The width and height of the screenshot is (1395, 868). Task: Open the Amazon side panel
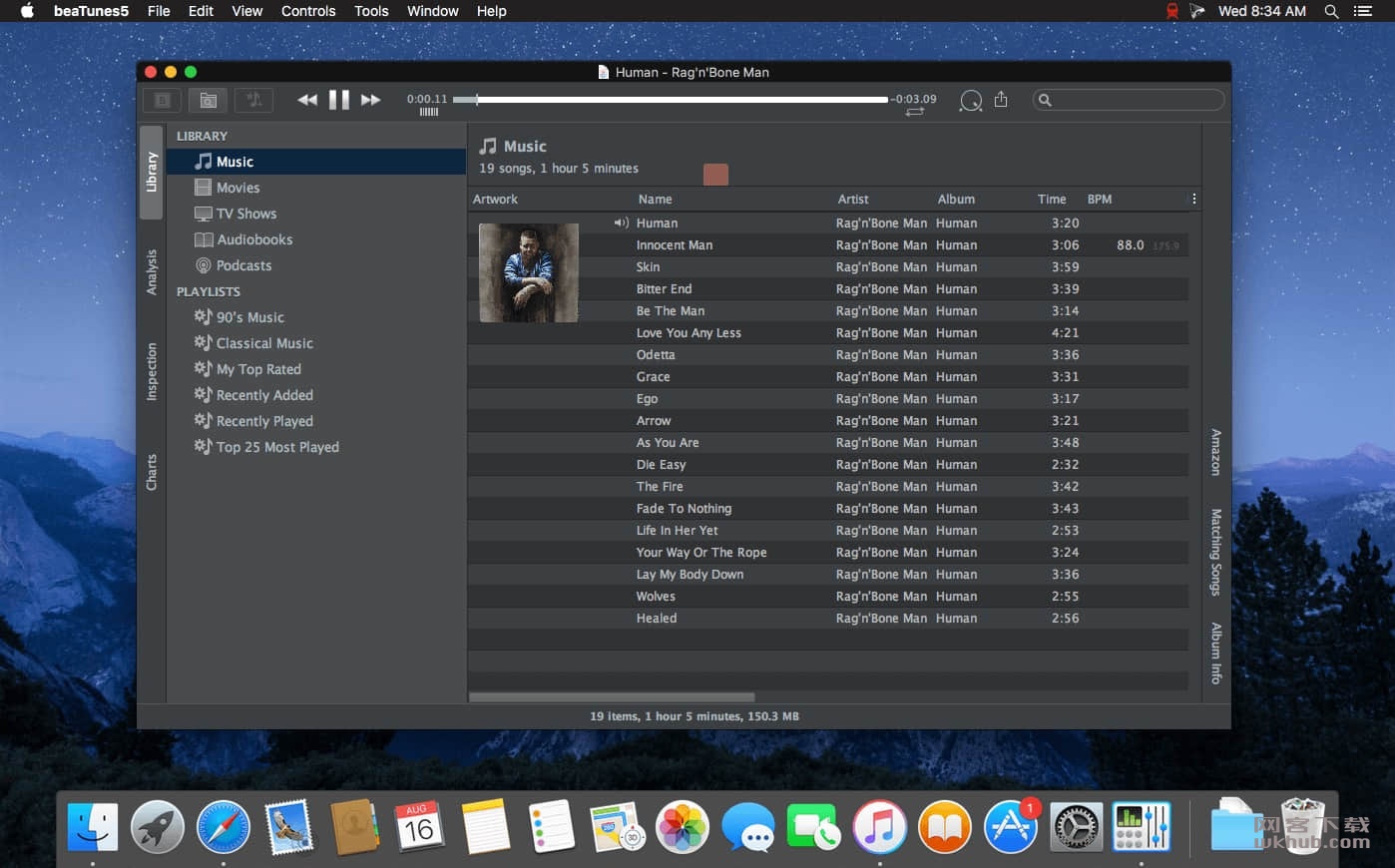[1215, 452]
